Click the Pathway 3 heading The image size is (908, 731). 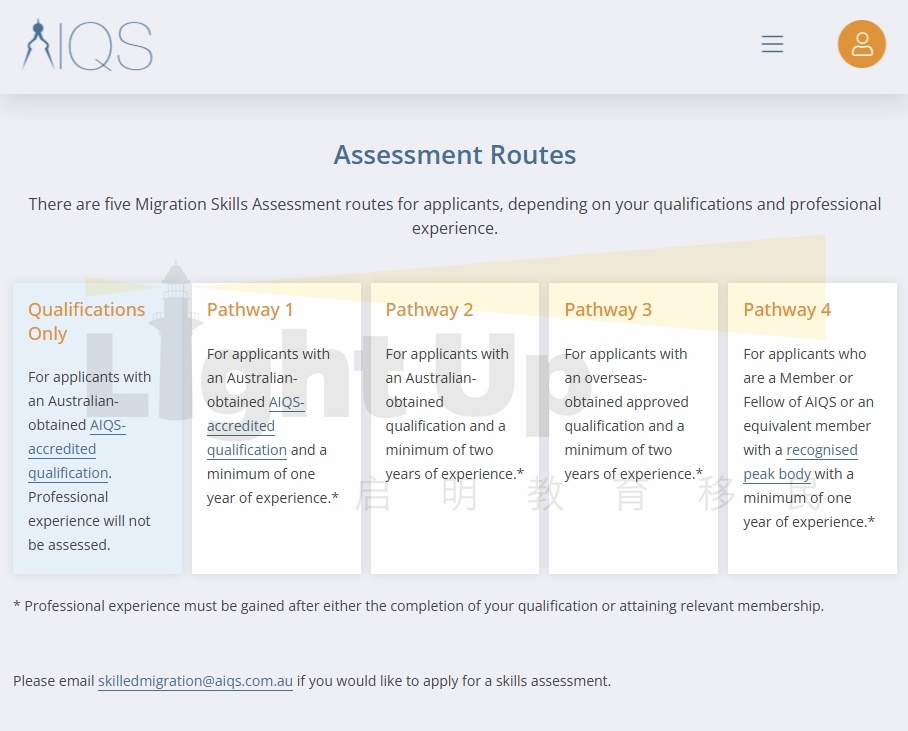click(608, 309)
